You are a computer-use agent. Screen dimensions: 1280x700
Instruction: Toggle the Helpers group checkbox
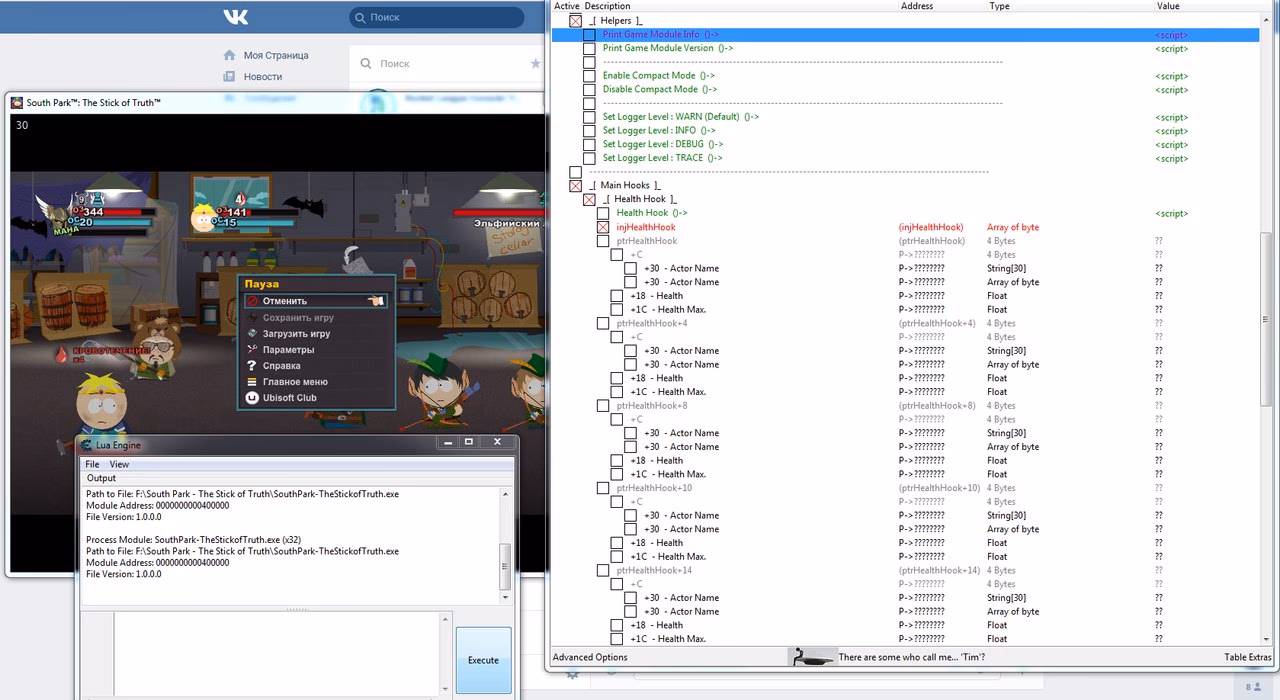point(575,21)
